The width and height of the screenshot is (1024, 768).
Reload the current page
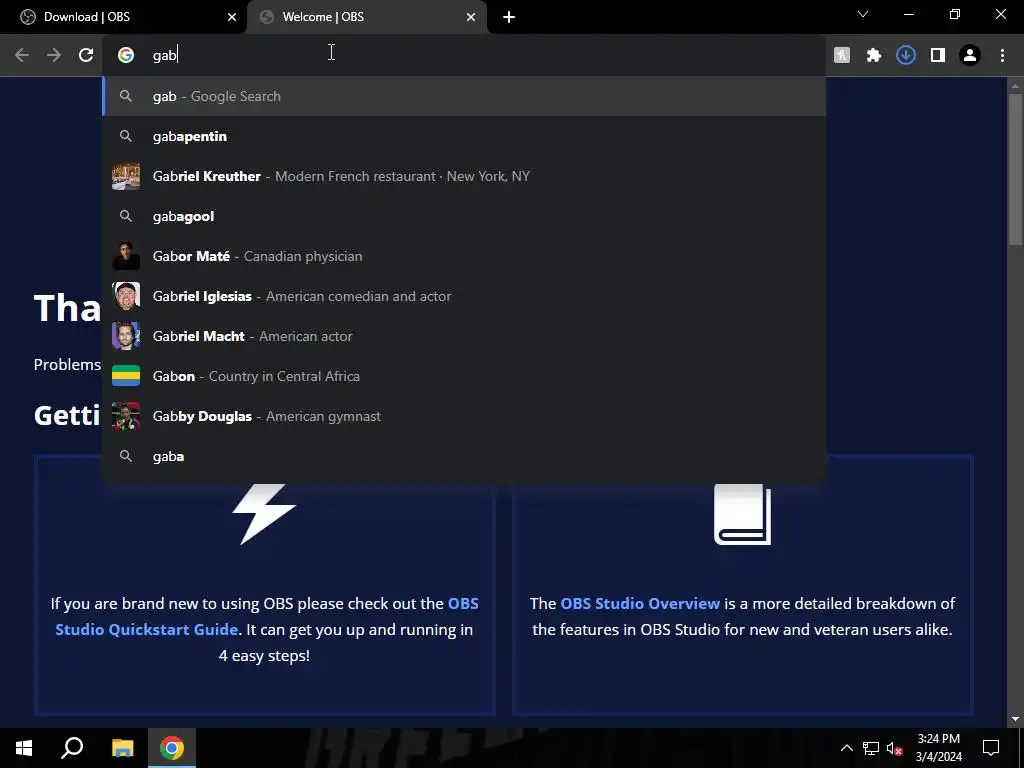[86, 55]
